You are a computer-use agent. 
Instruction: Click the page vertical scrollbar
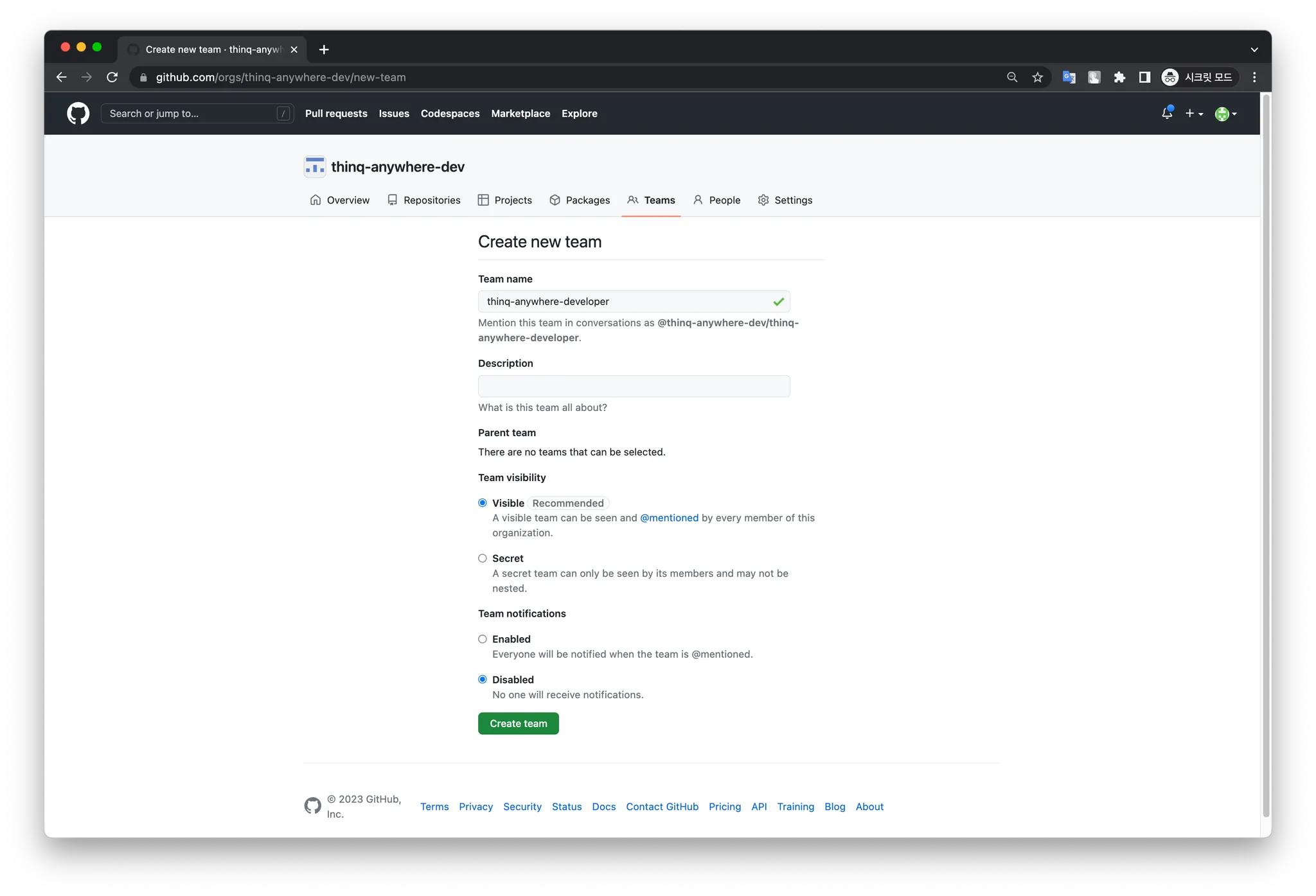pyautogui.click(x=1266, y=450)
